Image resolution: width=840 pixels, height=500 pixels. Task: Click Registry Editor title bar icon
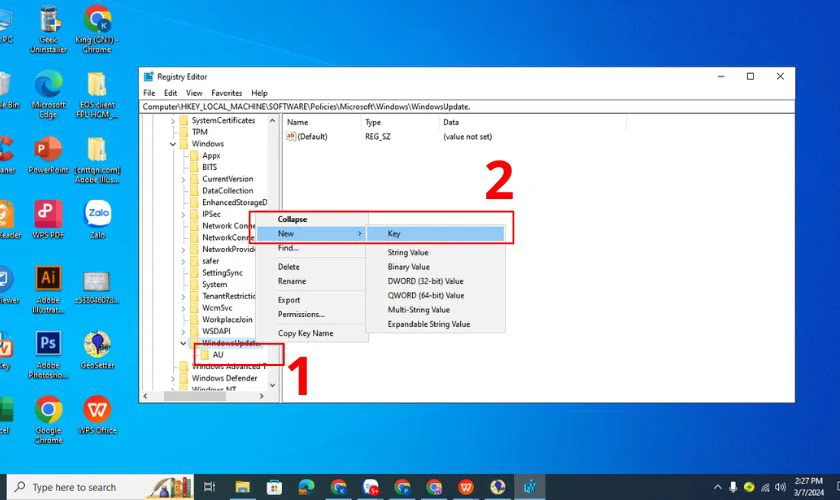(x=148, y=77)
